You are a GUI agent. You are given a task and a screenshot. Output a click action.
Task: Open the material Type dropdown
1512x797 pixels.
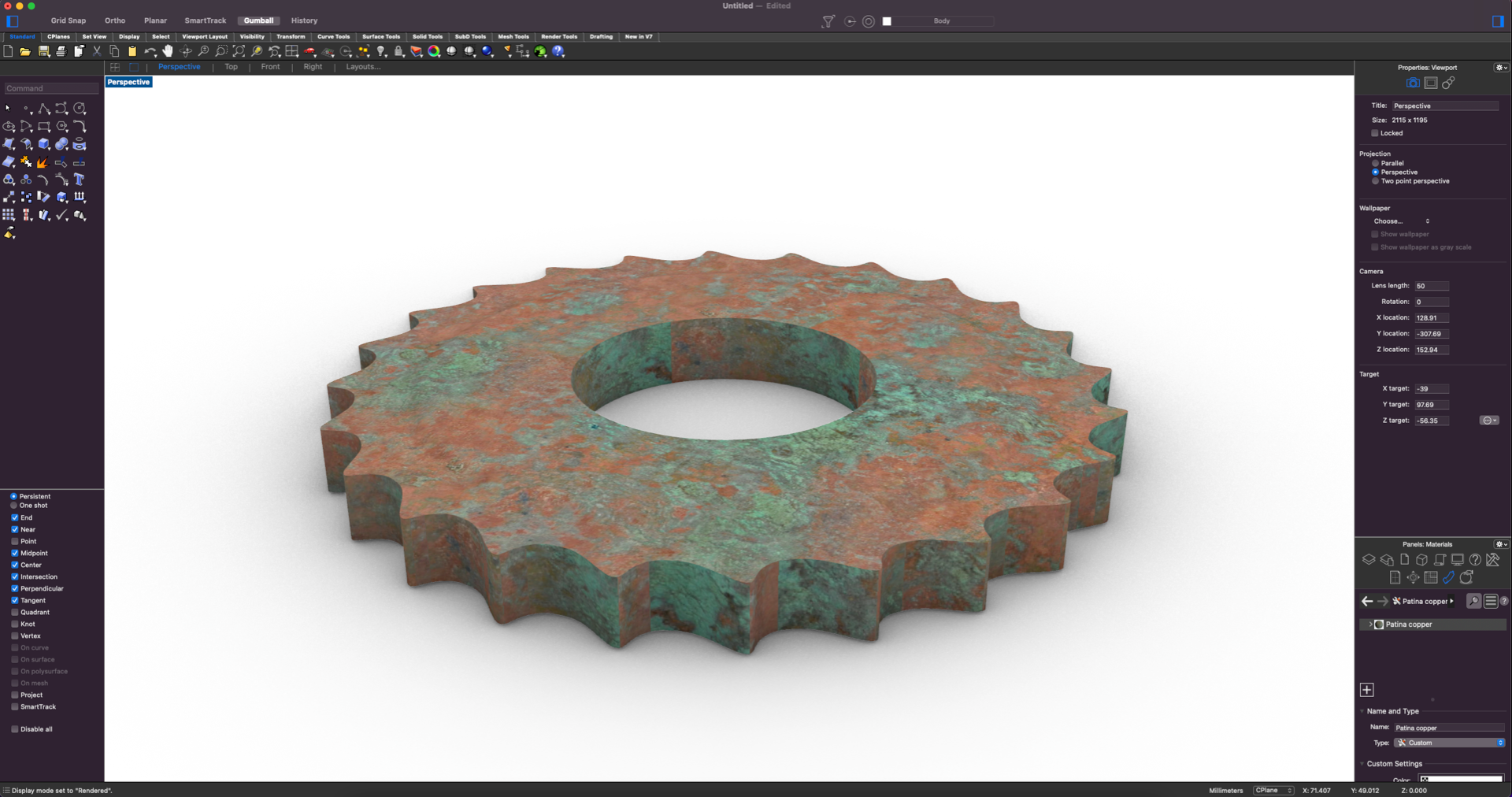click(1450, 743)
